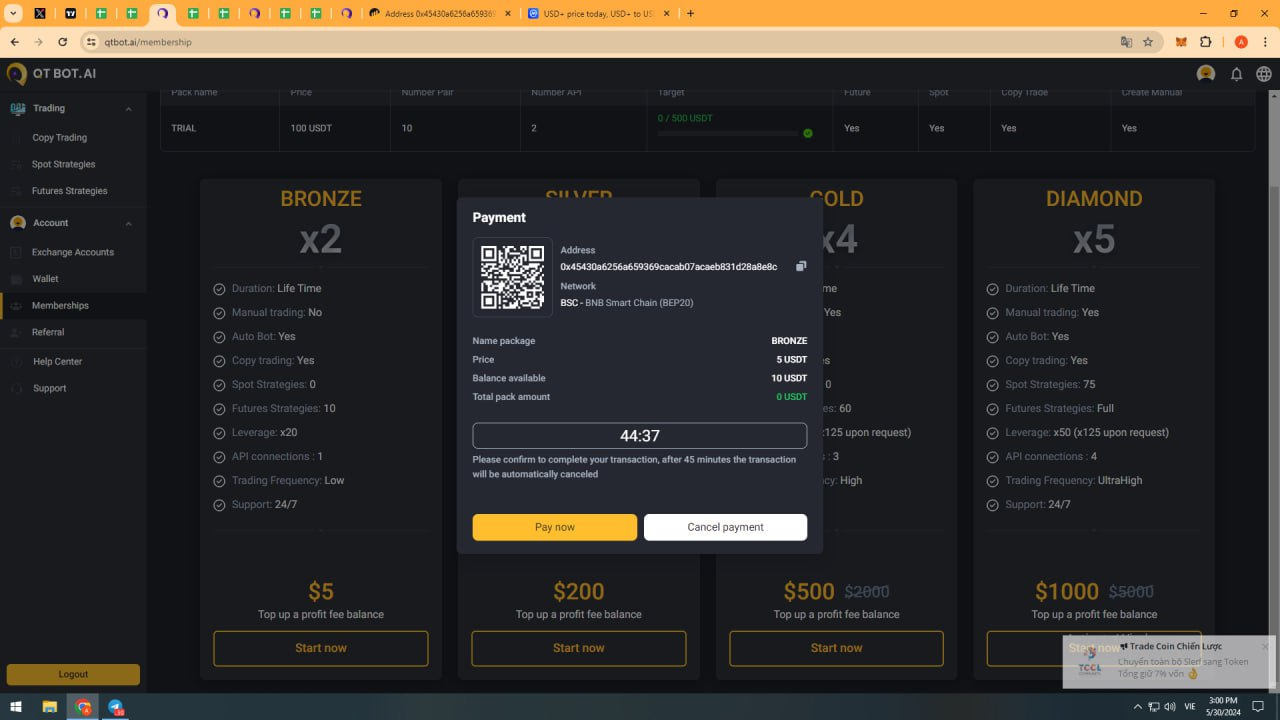Viewport: 1280px width, 720px height.
Task: Click the BRONZE card title
Action: [x=321, y=199]
